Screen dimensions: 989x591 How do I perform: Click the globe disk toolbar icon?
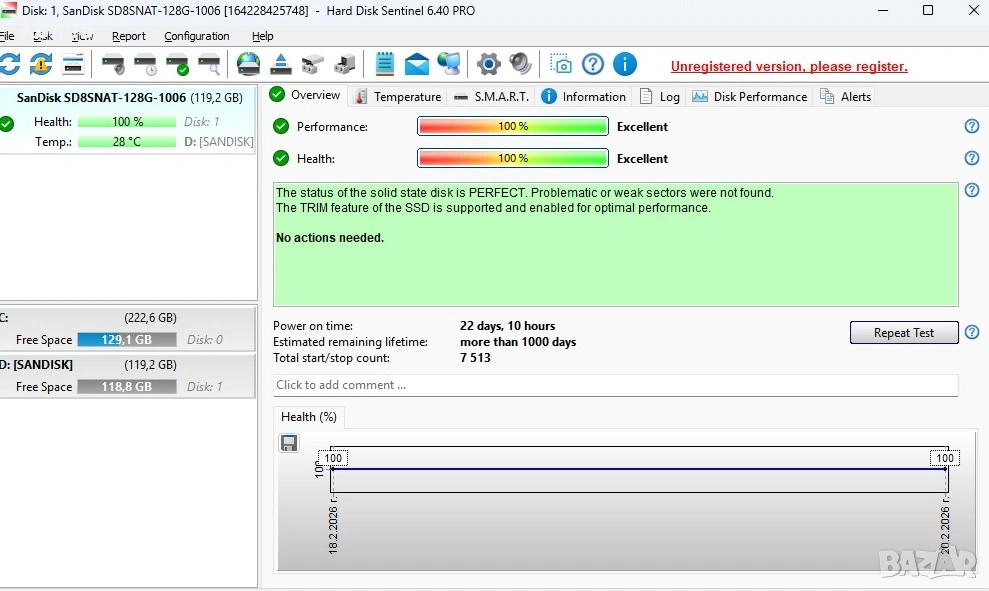tap(248, 65)
